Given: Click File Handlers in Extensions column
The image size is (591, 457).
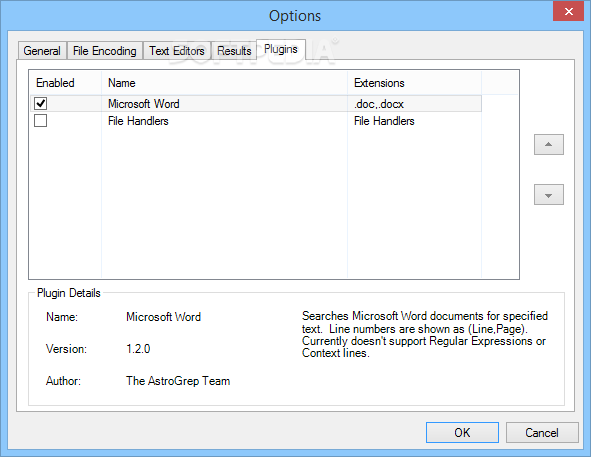Looking at the screenshot, I should pyautogui.click(x=384, y=121).
